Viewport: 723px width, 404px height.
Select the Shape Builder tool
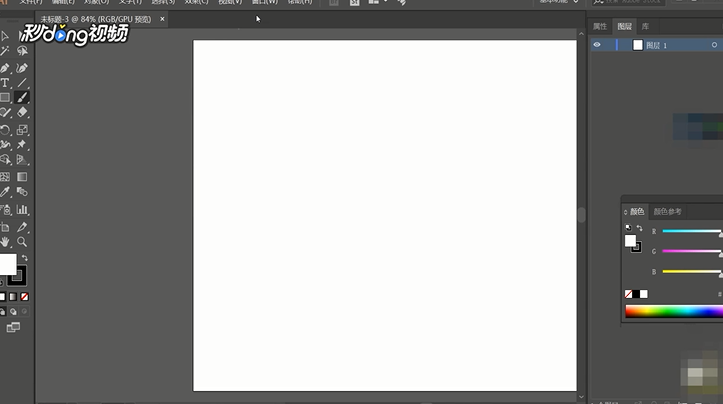click(x=5, y=160)
